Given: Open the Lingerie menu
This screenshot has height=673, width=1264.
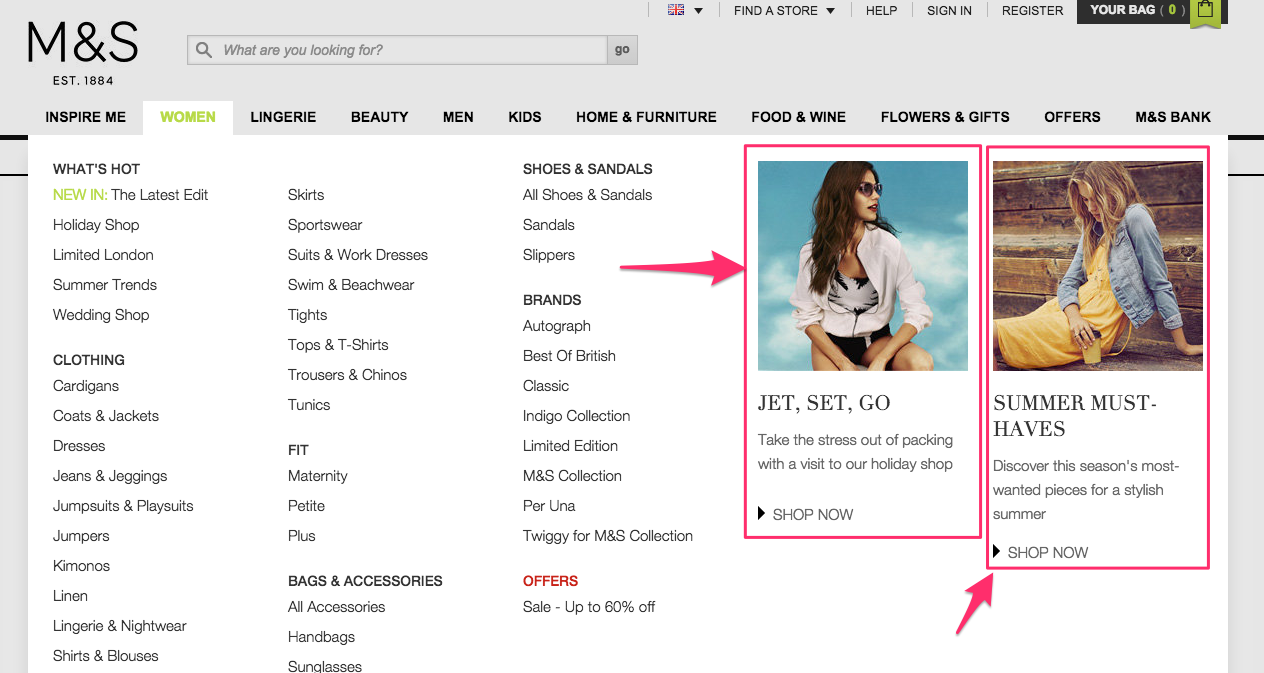Looking at the screenshot, I should click(x=283, y=117).
